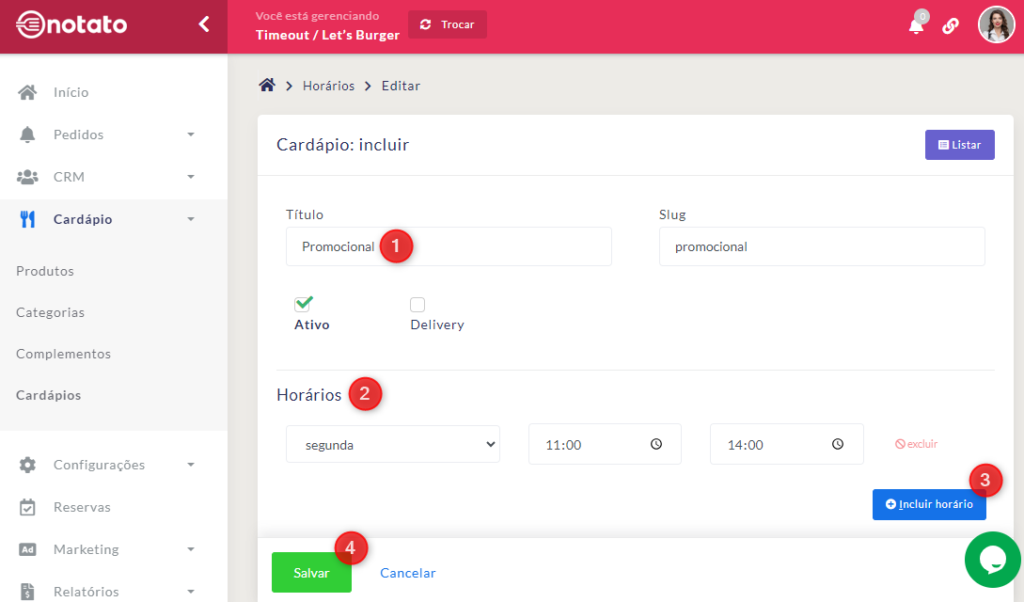This screenshot has width=1024, height=602.
Task: Uncheck the Ativo checkbox
Action: pos(304,304)
